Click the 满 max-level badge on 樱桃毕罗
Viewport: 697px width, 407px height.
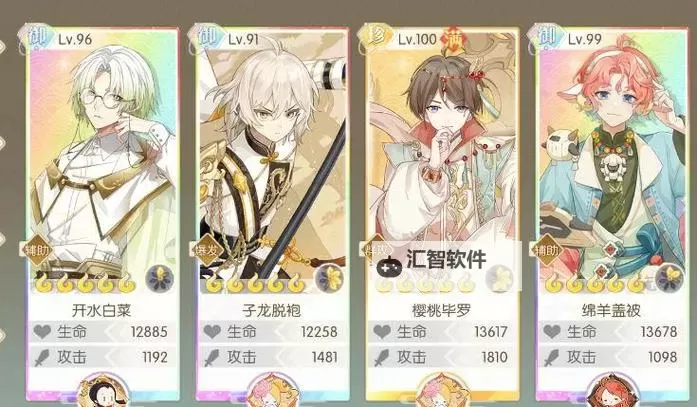tap(453, 41)
